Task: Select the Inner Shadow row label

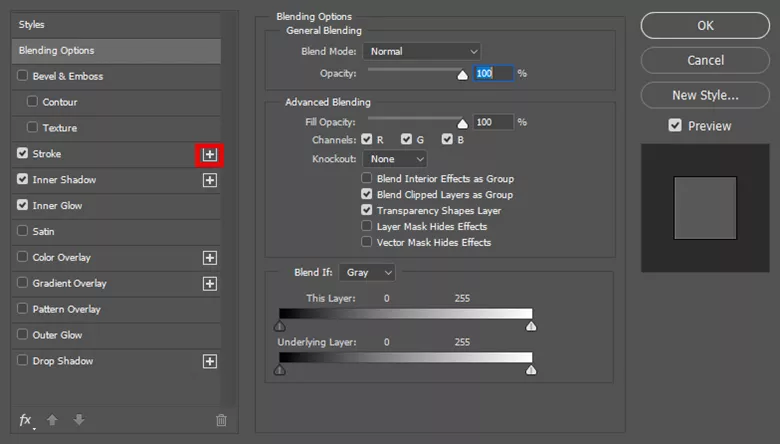Action: click(x=64, y=180)
